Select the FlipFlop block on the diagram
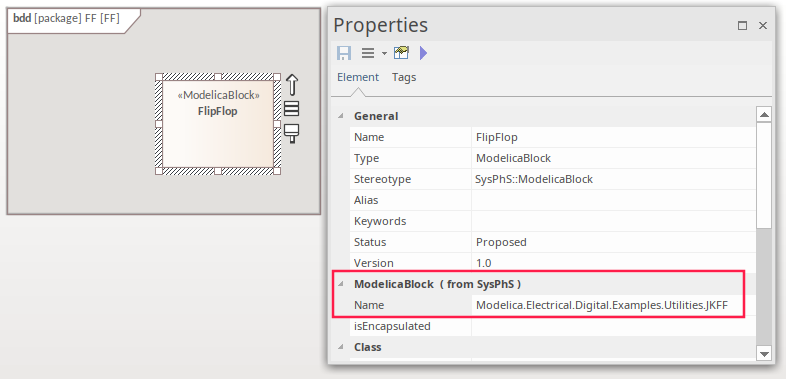The width and height of the screenshot is (786, 379). 218,124
